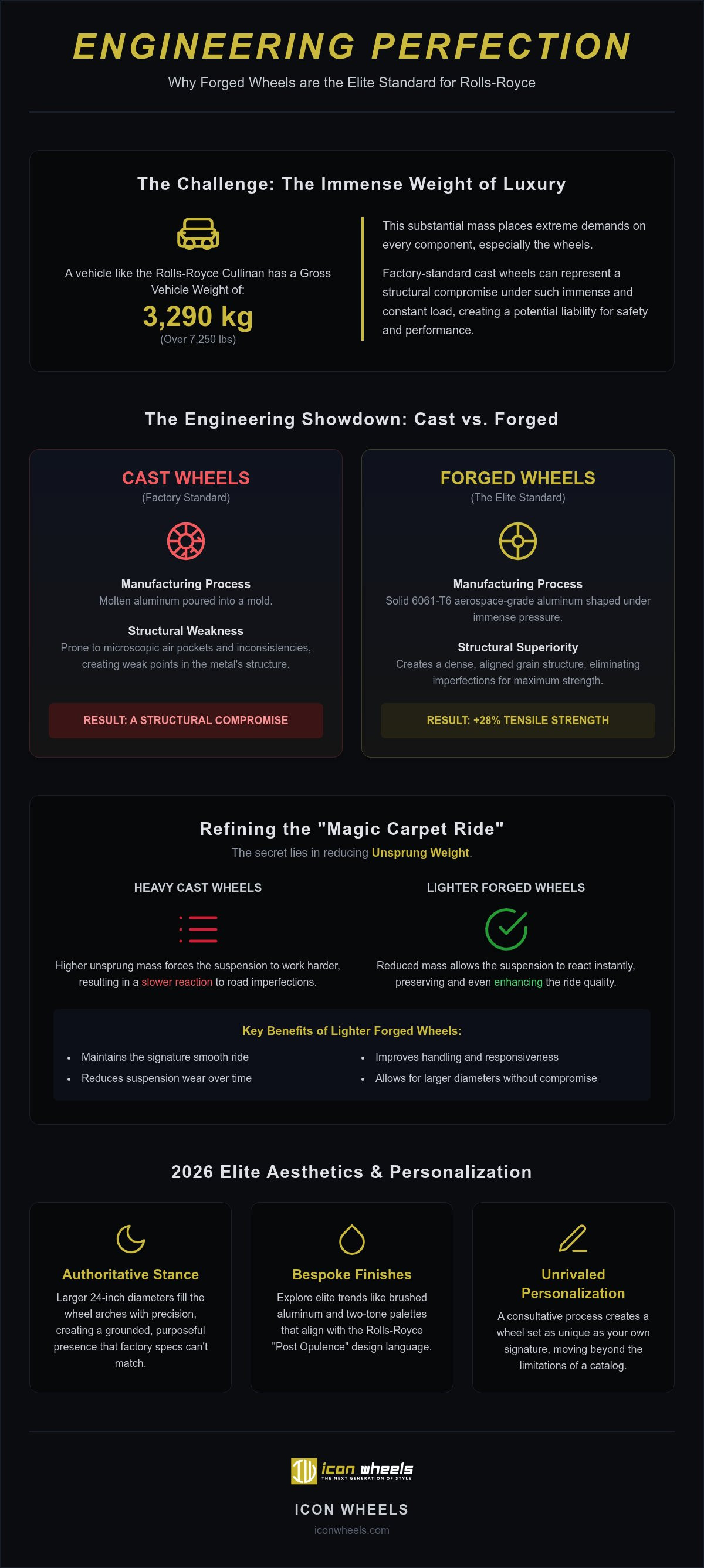Screen dimensions: 704x1568
Task: Click the Result: +28% Tensile Strength banner
Action: 517,721
